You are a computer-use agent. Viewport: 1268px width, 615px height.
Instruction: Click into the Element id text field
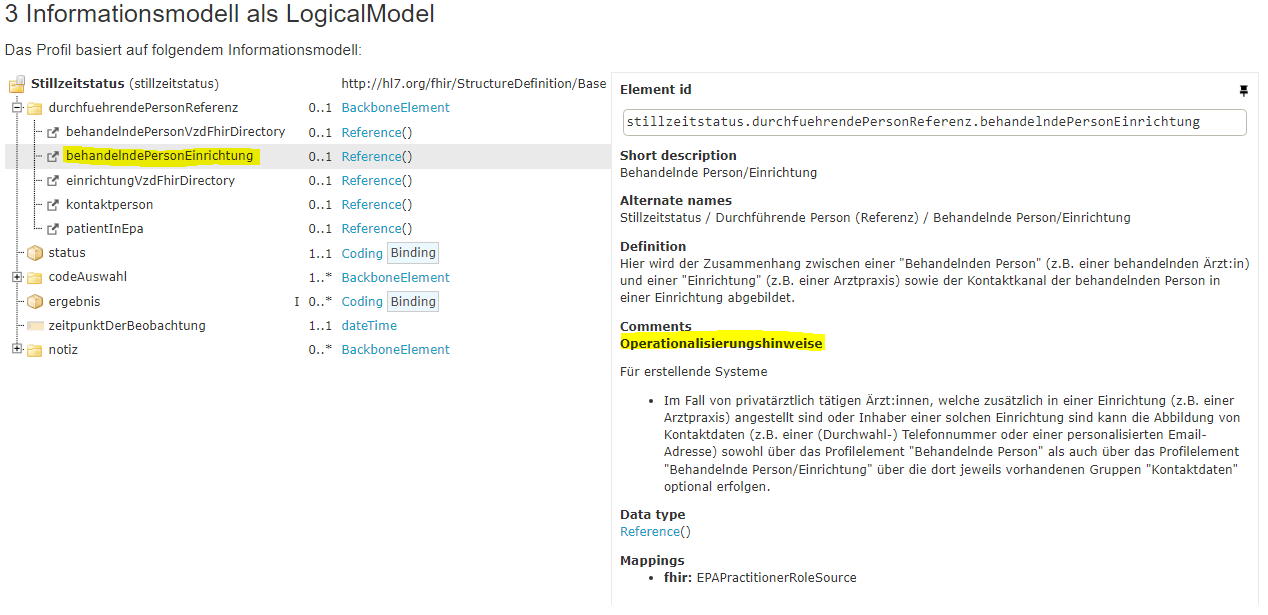(x=934, y=122)
